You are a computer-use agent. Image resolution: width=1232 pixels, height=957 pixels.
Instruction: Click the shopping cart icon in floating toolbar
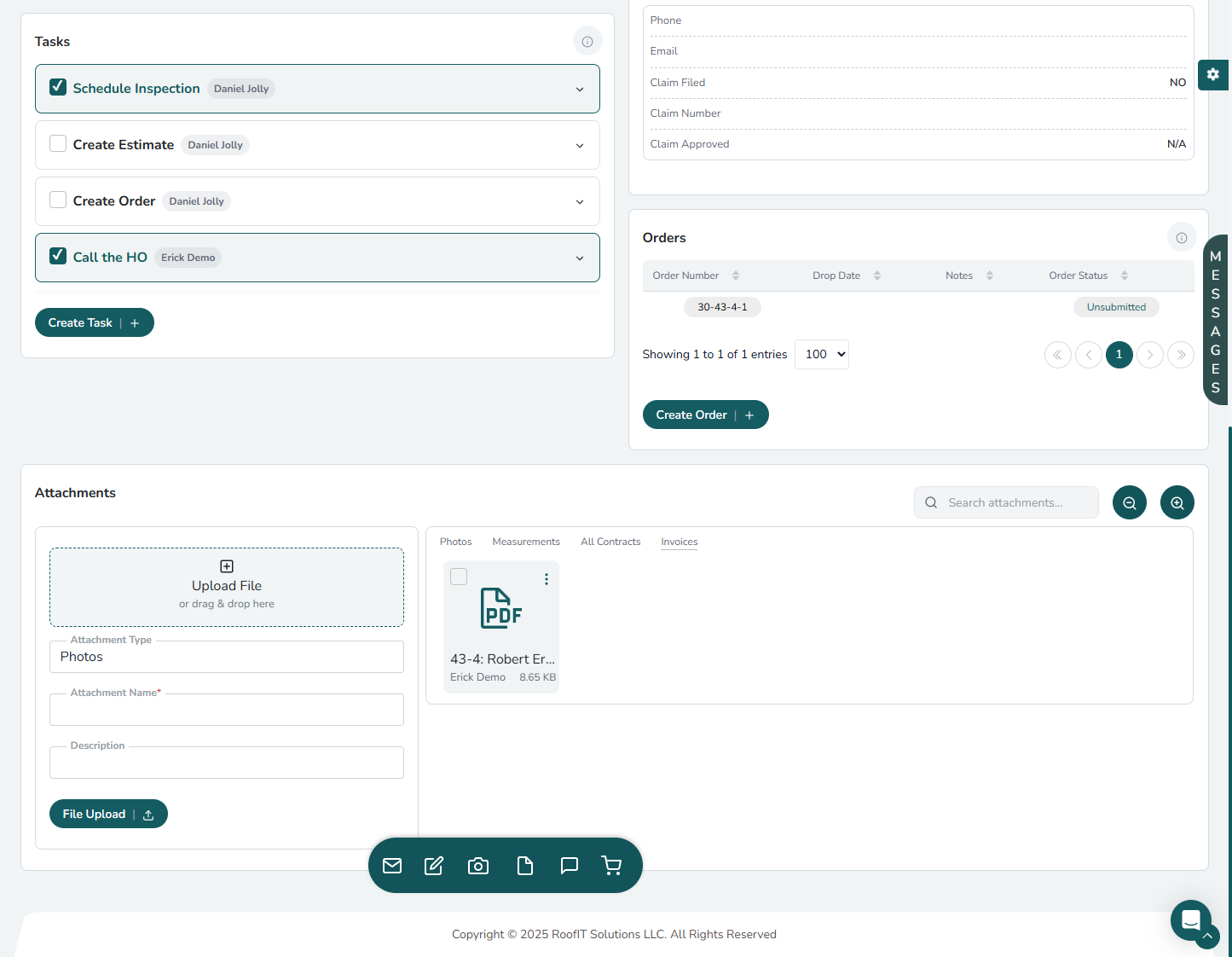(x=611, y=866)
